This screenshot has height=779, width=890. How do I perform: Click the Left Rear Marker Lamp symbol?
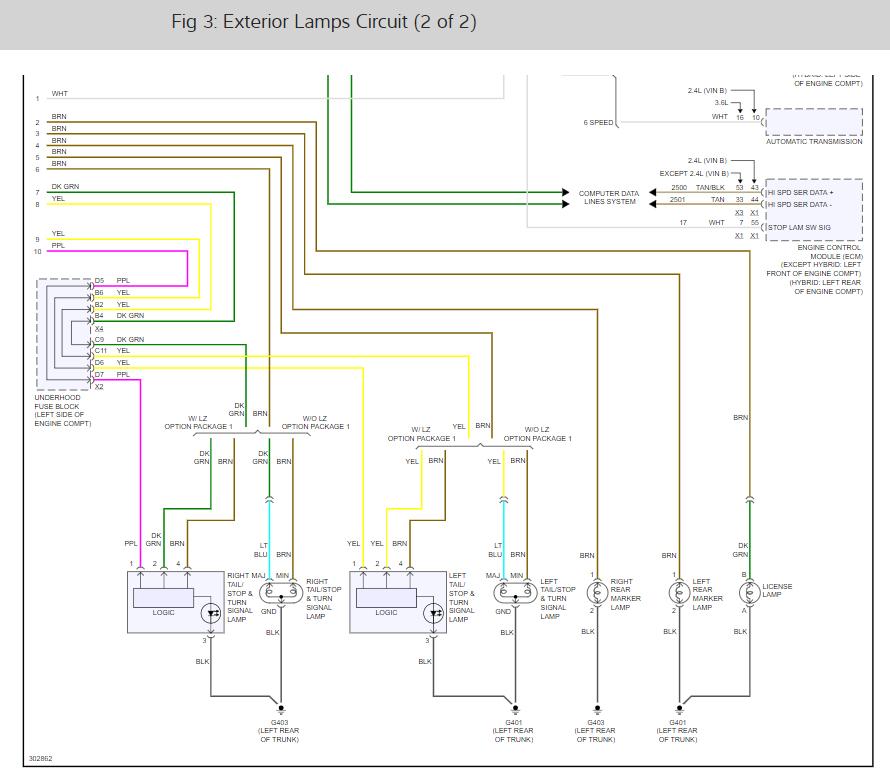679,593
